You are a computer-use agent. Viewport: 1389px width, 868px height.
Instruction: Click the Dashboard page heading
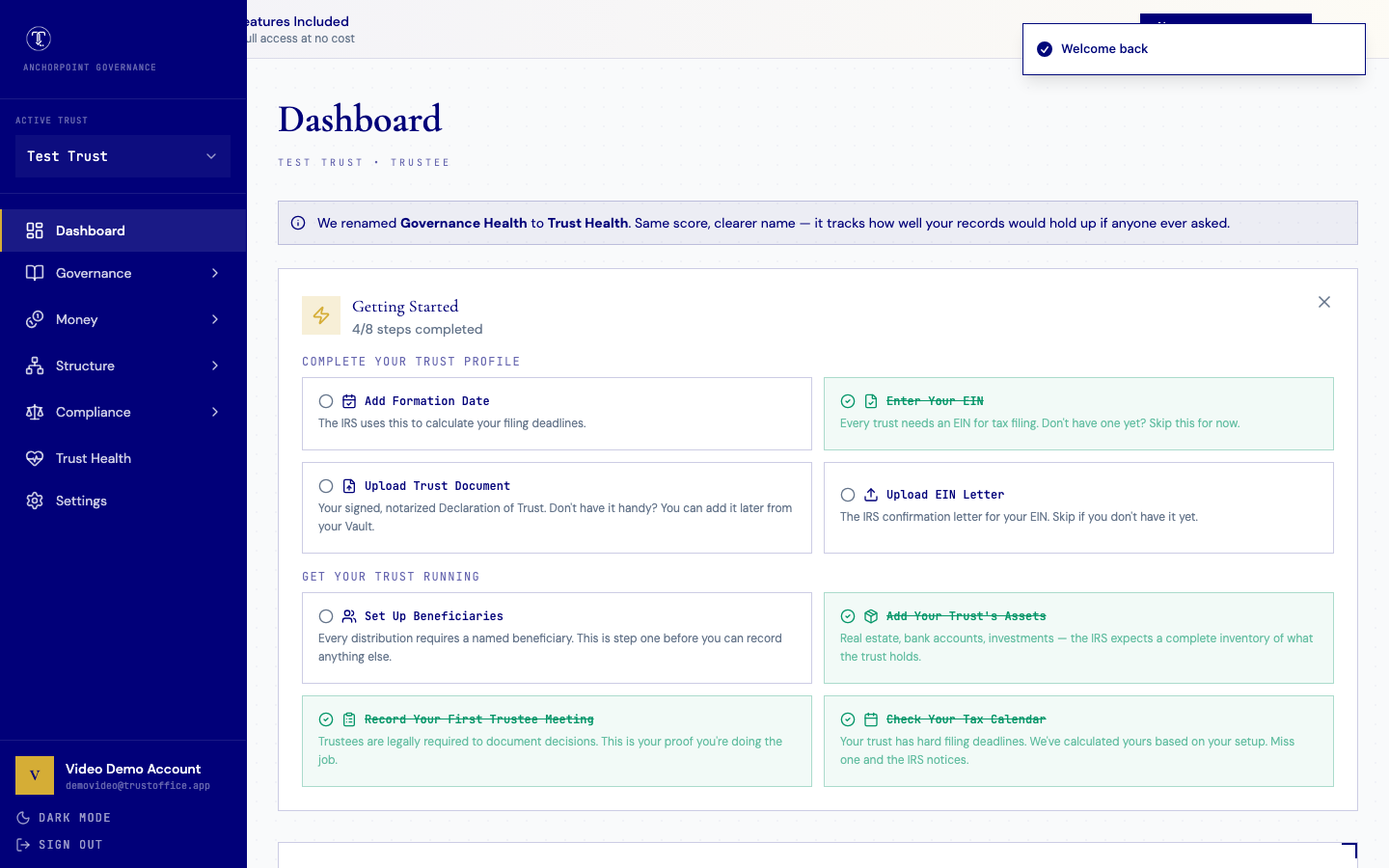[360, 120]
